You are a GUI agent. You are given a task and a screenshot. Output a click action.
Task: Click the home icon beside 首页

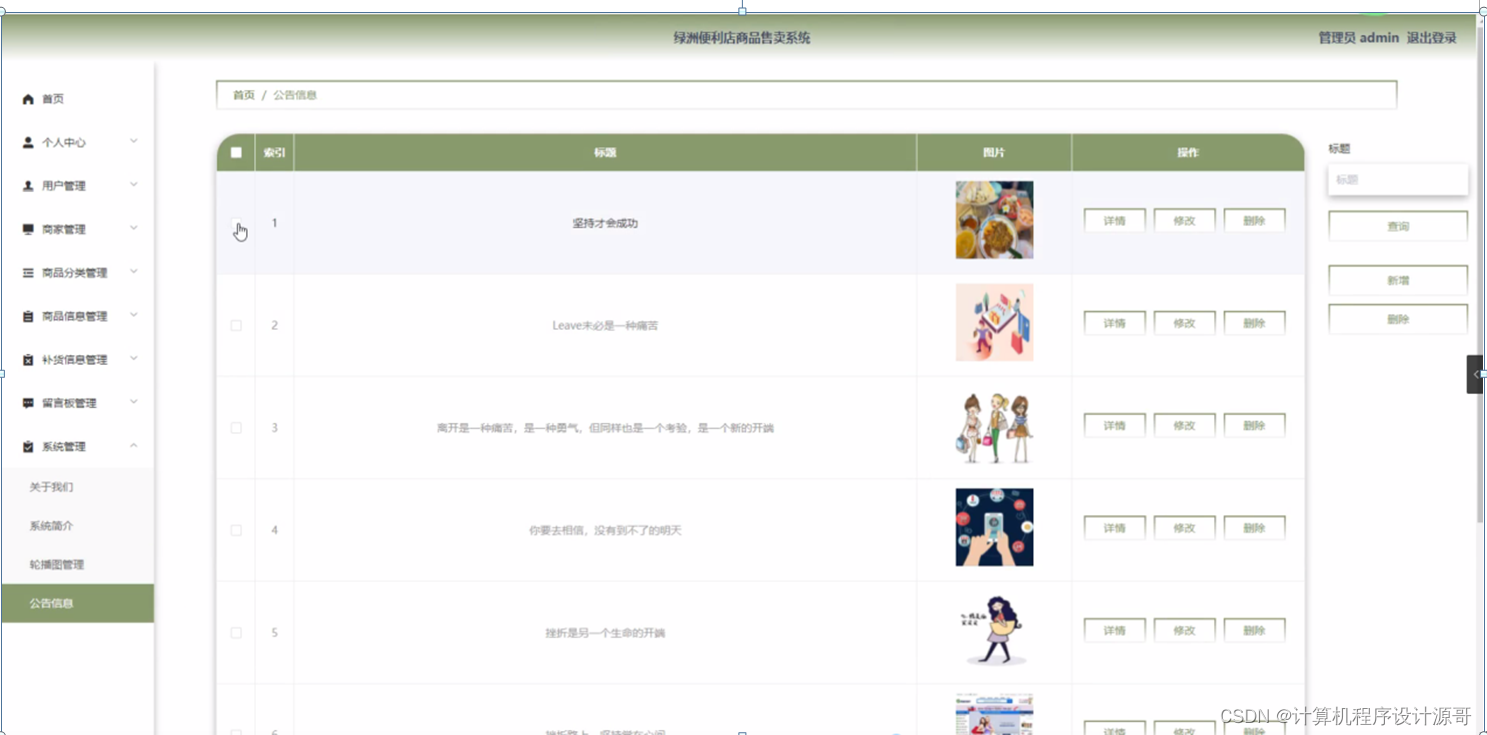pos(28,99)
